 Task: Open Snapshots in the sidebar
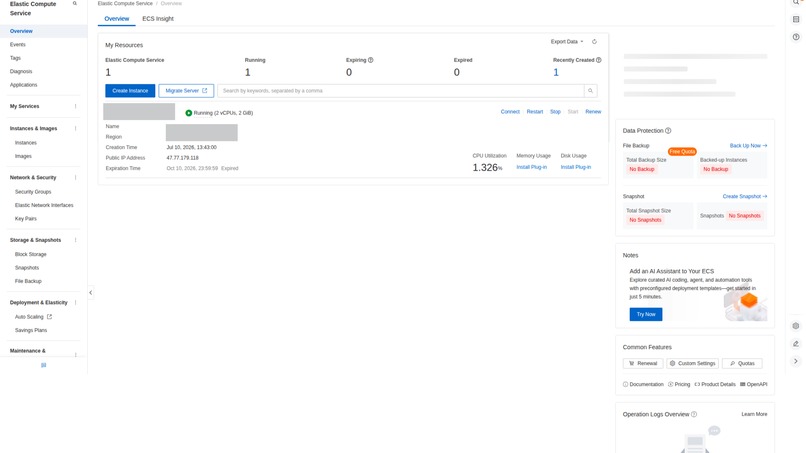point(27,268)
